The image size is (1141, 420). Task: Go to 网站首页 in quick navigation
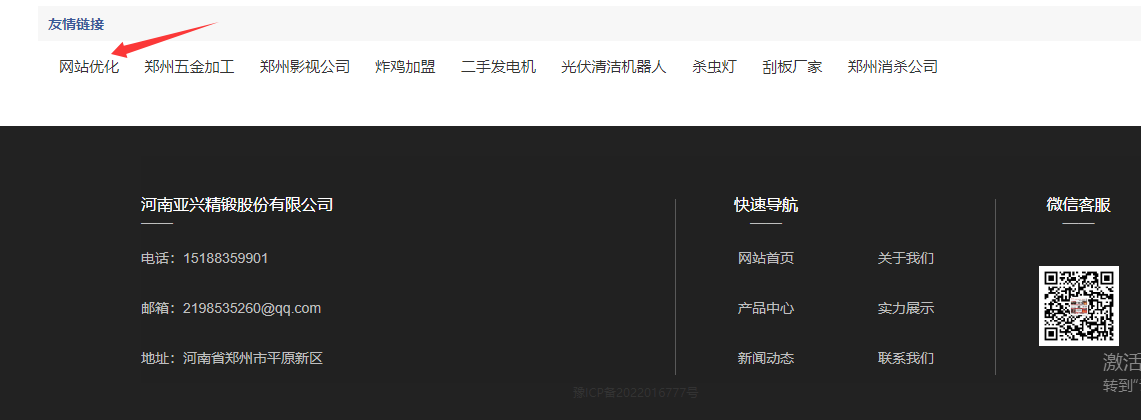click(x=766, y=258)
